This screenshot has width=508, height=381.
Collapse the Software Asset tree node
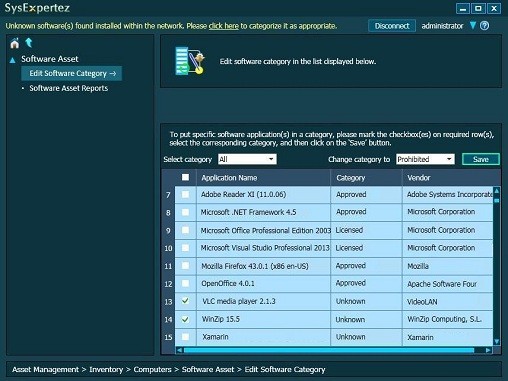click(13, 60)
